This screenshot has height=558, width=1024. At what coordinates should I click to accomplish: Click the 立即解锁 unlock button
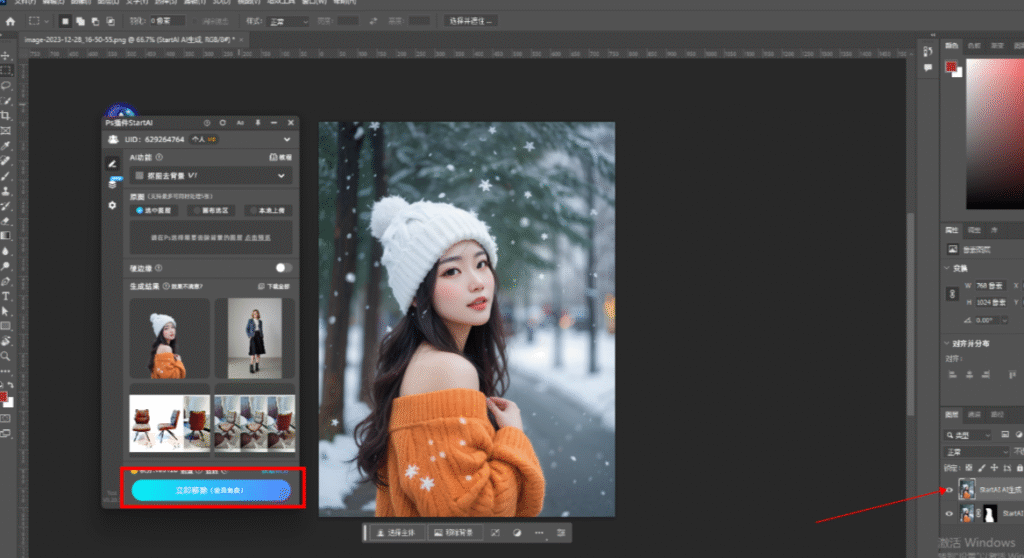211,490
